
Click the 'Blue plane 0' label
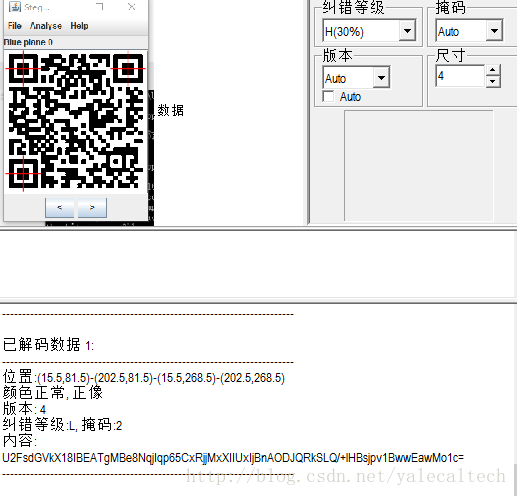tap(28, 42)
